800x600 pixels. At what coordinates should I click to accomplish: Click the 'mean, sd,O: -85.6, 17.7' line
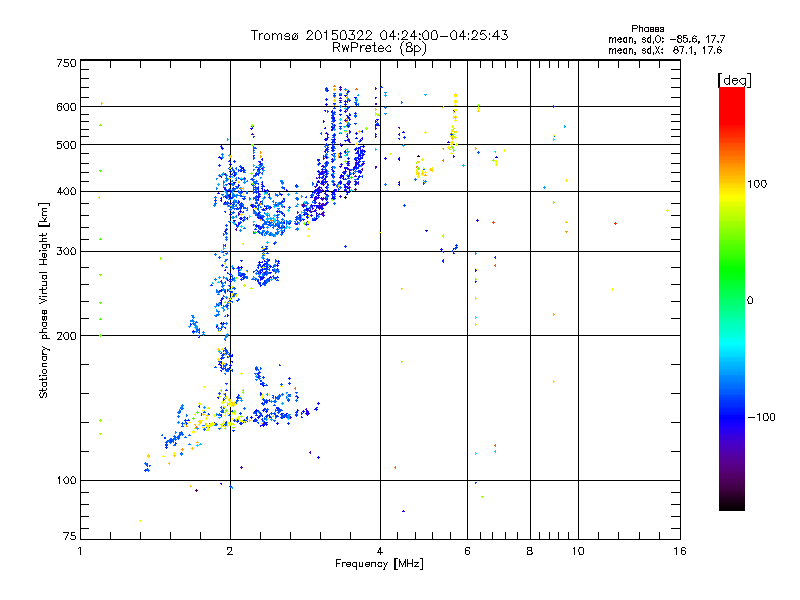click(666, 39)
